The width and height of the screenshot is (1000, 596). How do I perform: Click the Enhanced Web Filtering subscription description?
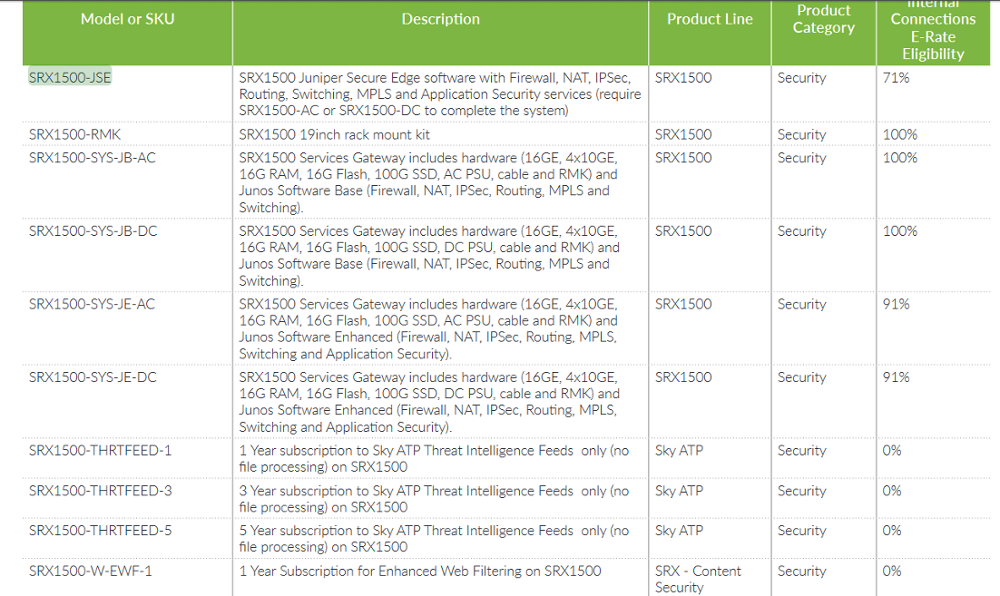click(420, 571)
